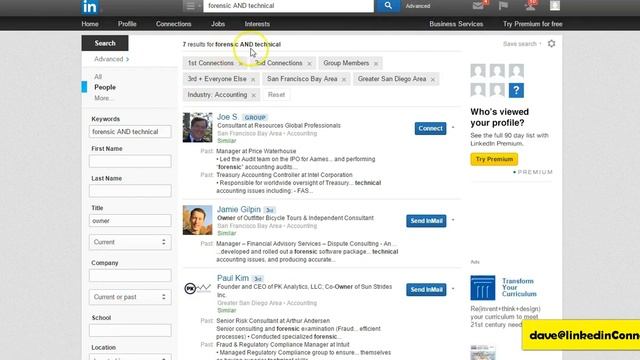
Task: Remove the 1st Connections filter
Action: click(x=241, y=63)
